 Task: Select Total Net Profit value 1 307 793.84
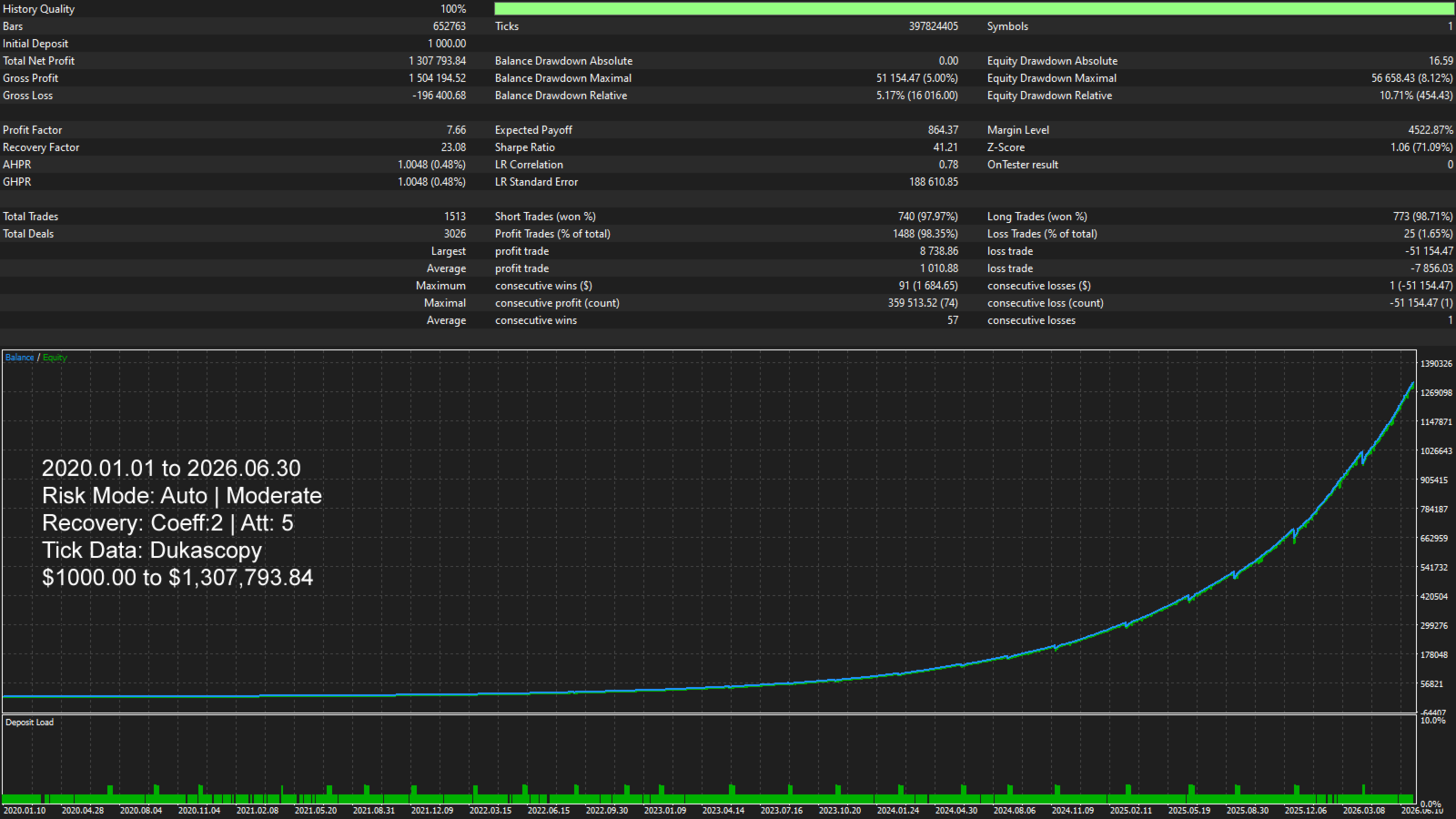click(438, 61)
